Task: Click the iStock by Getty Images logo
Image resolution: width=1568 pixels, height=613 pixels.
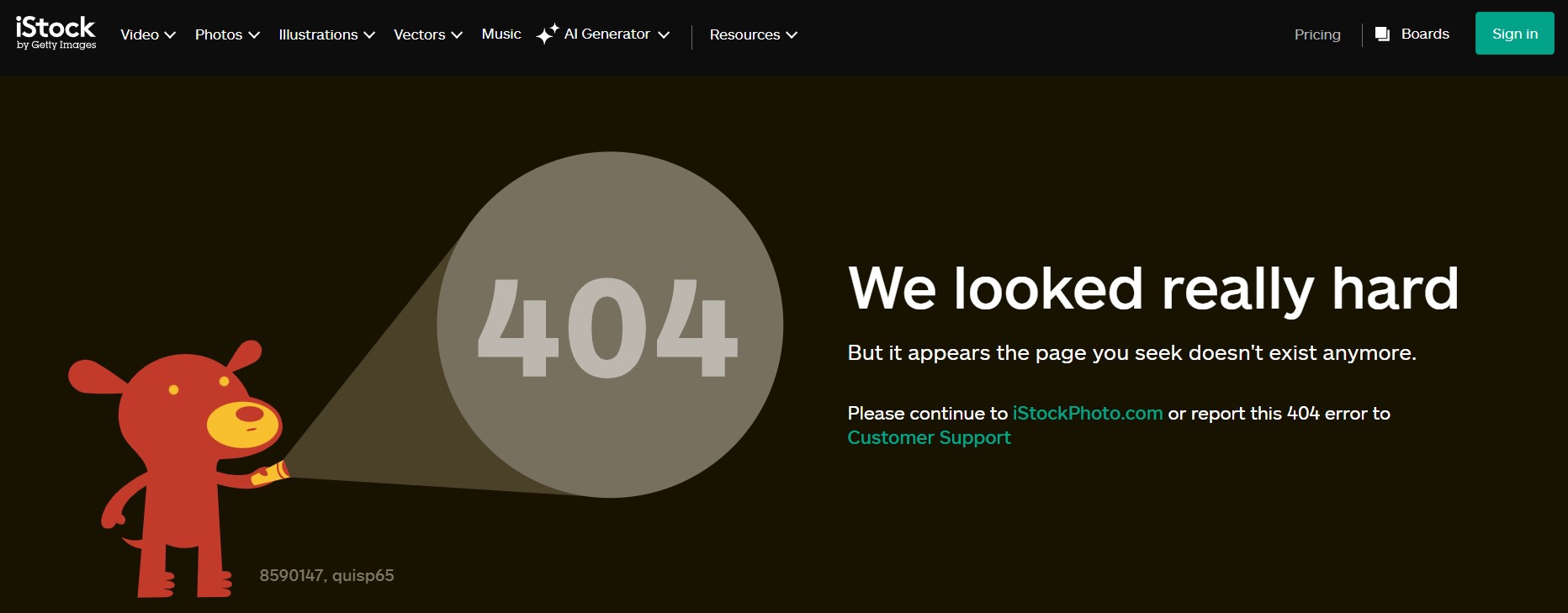Action: tap(56, 33)
